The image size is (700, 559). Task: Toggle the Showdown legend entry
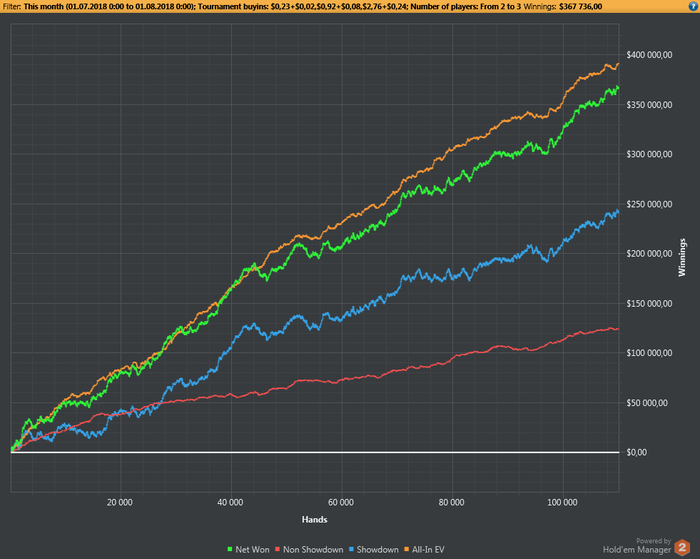point(374,550)
